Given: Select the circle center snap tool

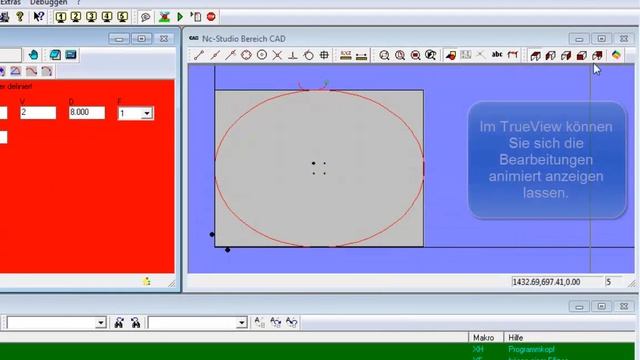Looking at the screenshot, I should (262, 55).
